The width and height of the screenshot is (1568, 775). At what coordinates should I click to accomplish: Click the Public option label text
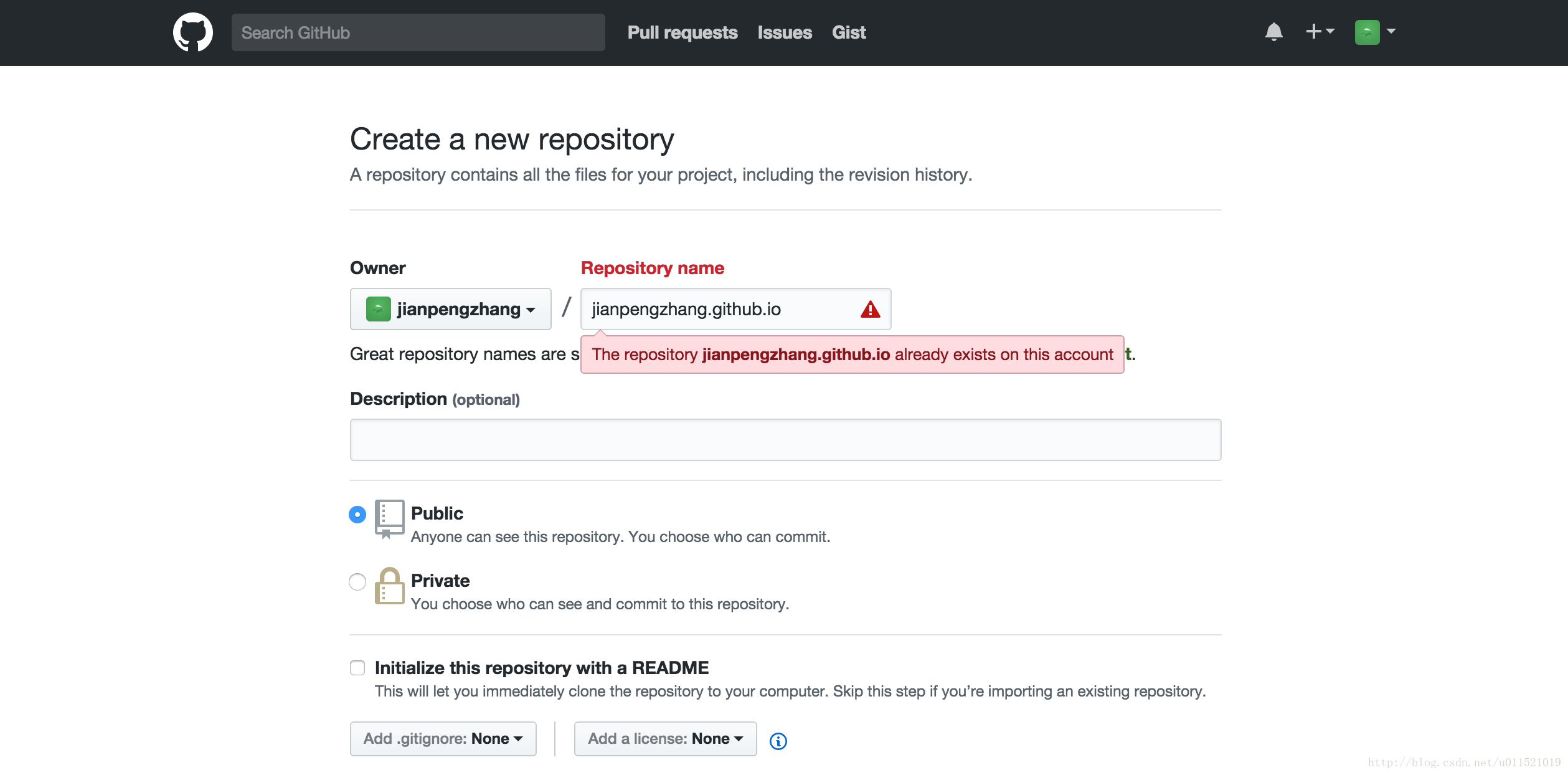(437, 513)
